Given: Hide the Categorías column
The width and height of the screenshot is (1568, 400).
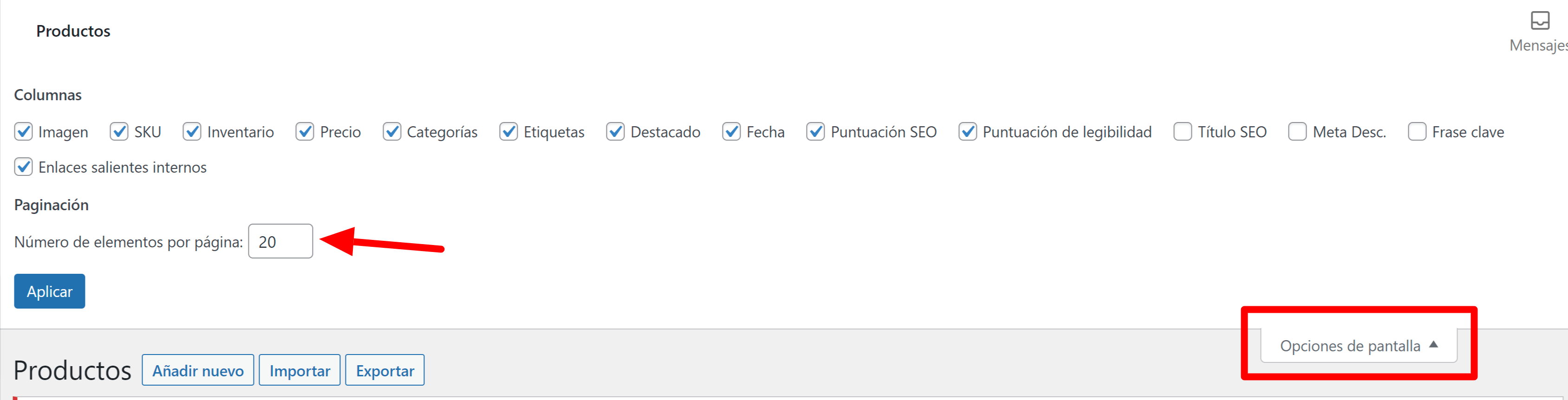Looking at the screenshot, I should pos(392,131).
